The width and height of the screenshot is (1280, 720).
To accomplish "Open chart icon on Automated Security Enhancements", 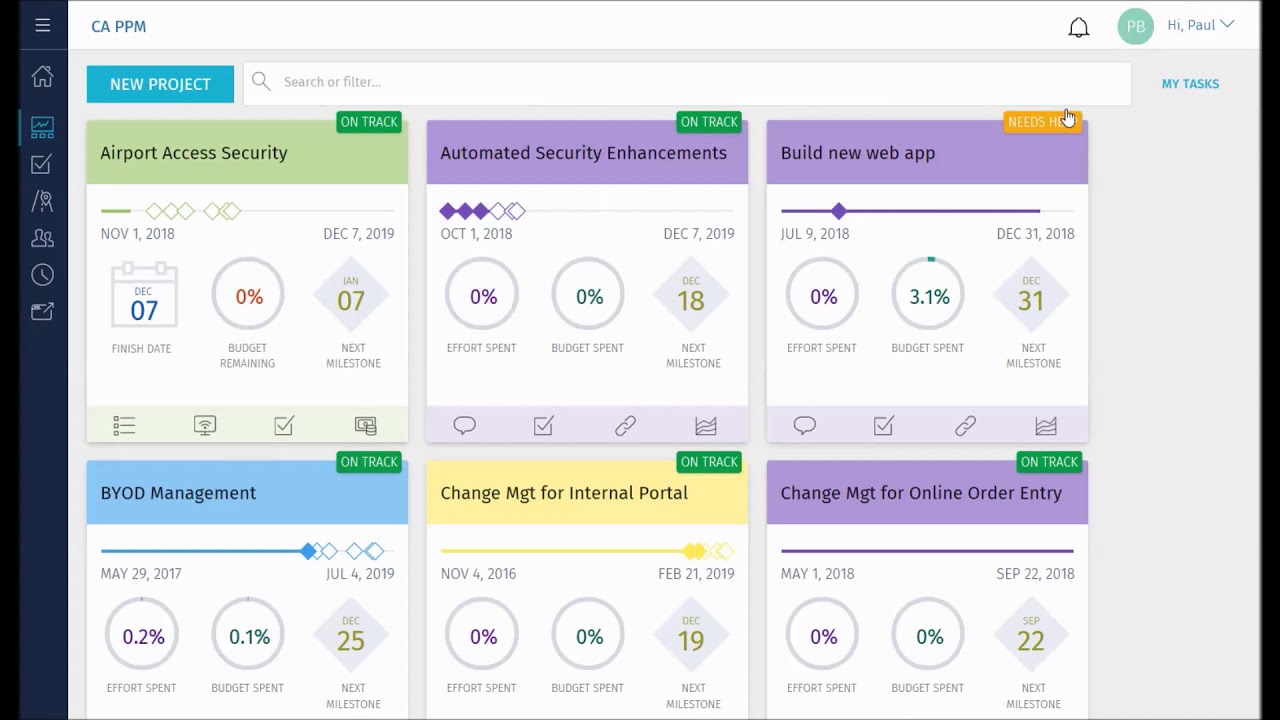I will (x=706, y=426).
